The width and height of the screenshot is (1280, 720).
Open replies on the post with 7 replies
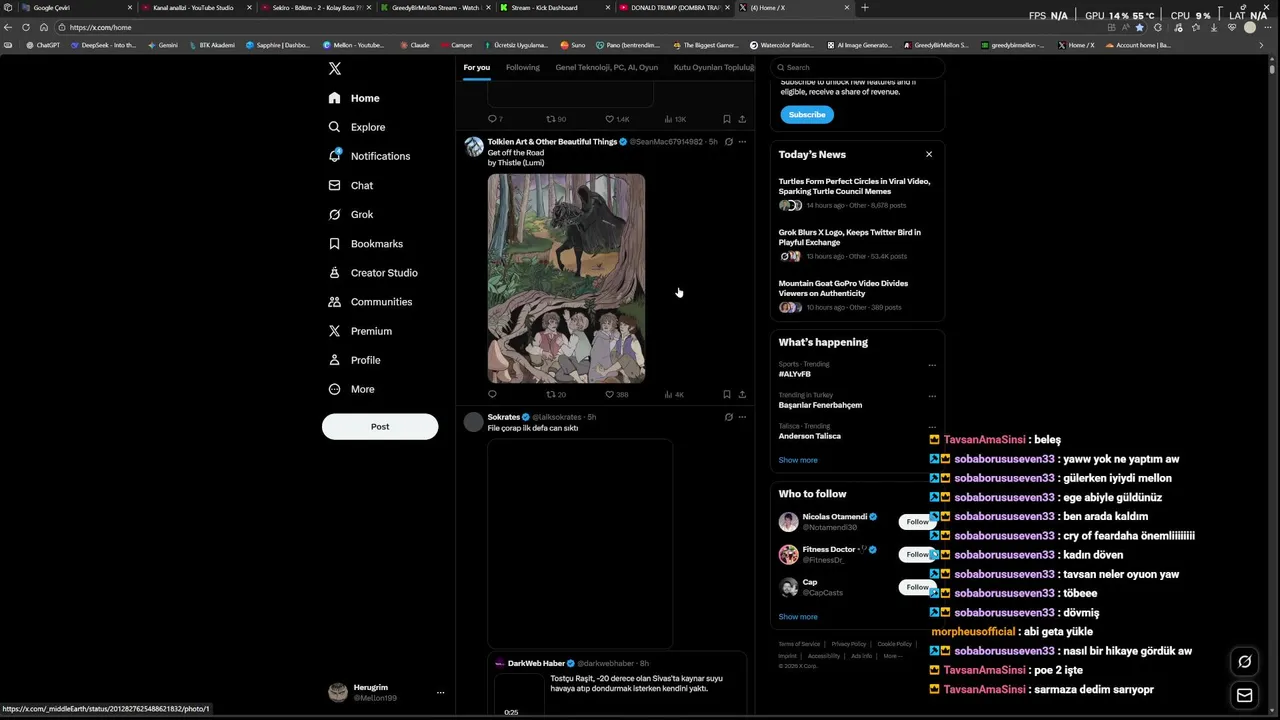495,119
